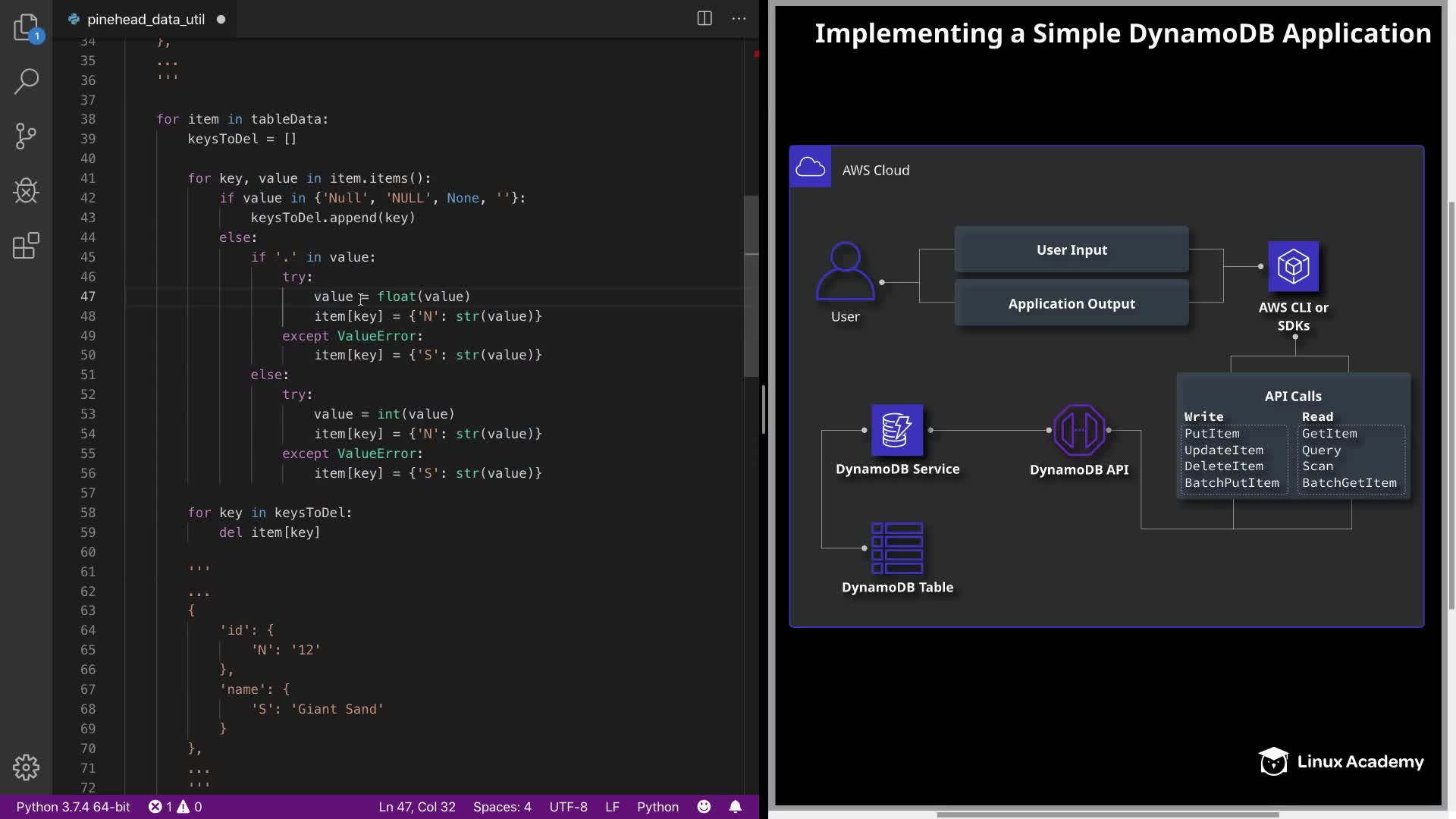Open Spaces: 4 indentation settings
Image resolution: width=1456 pixels, height=819 pixels.
[502, 807]
